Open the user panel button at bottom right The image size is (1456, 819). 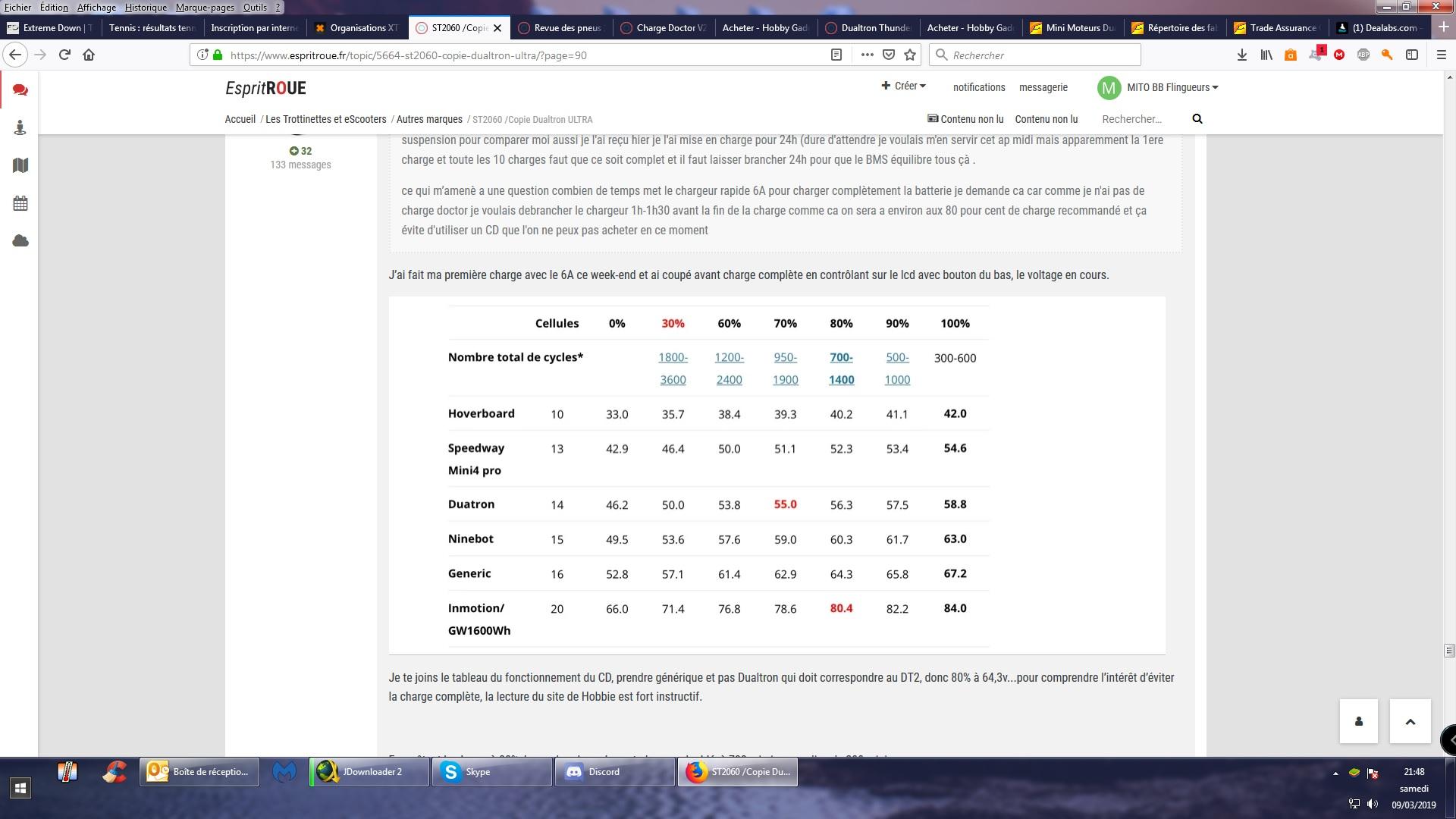(1359, 721)
